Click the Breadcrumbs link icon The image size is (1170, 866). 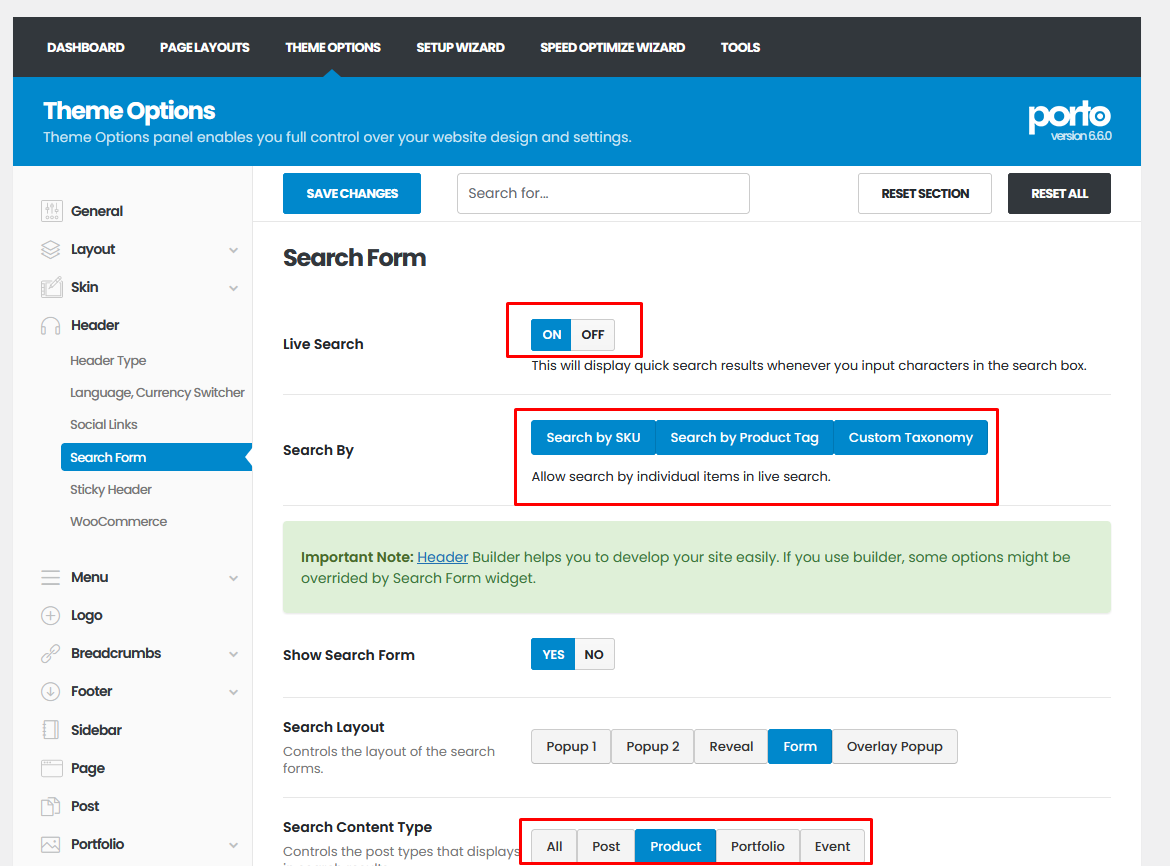[x=51, y=653]
